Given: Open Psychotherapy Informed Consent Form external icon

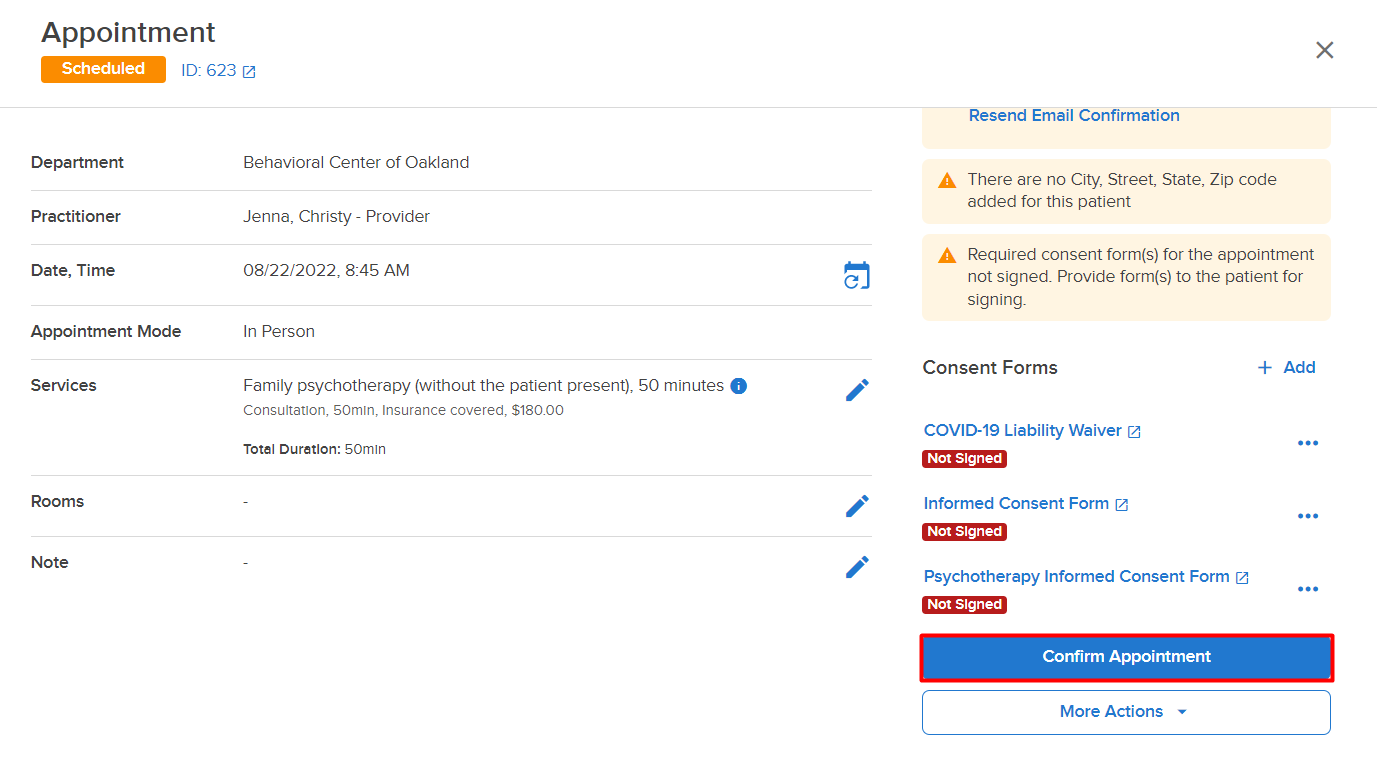Looking at the screenshot, I should tap(1242, 578).
